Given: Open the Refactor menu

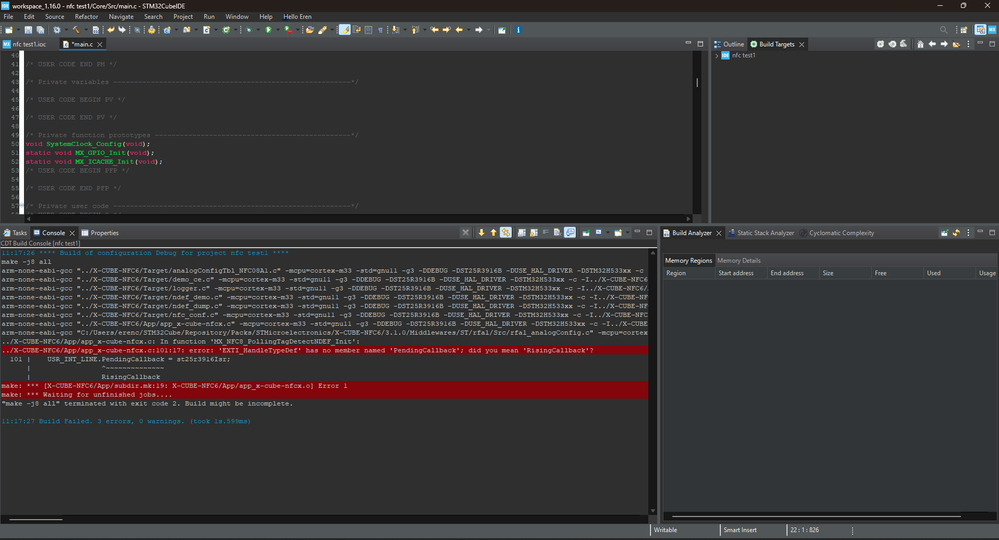Looking at the screenshot, I should tap(86, 17).
